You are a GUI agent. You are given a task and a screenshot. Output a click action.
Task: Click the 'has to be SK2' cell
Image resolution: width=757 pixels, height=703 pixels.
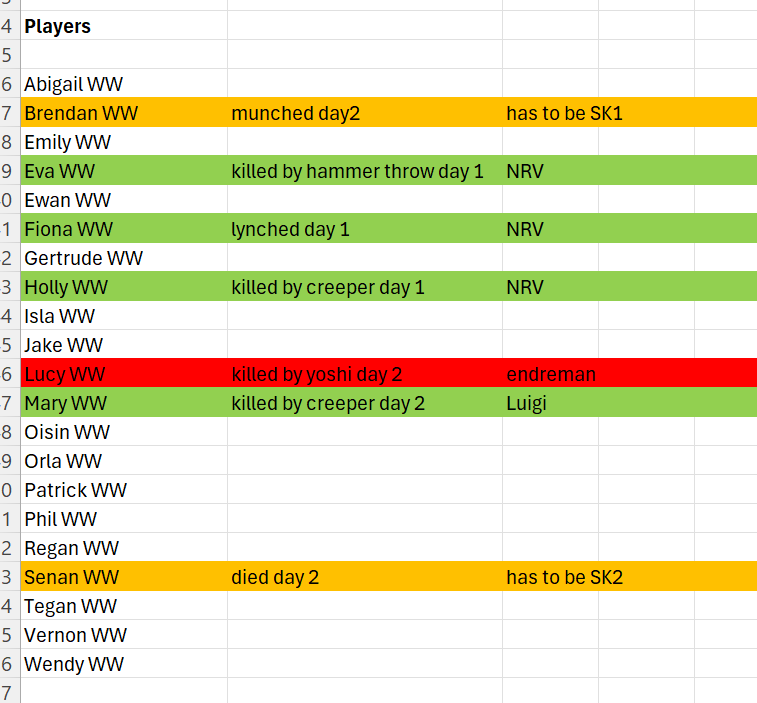click(x=550, y=576)
